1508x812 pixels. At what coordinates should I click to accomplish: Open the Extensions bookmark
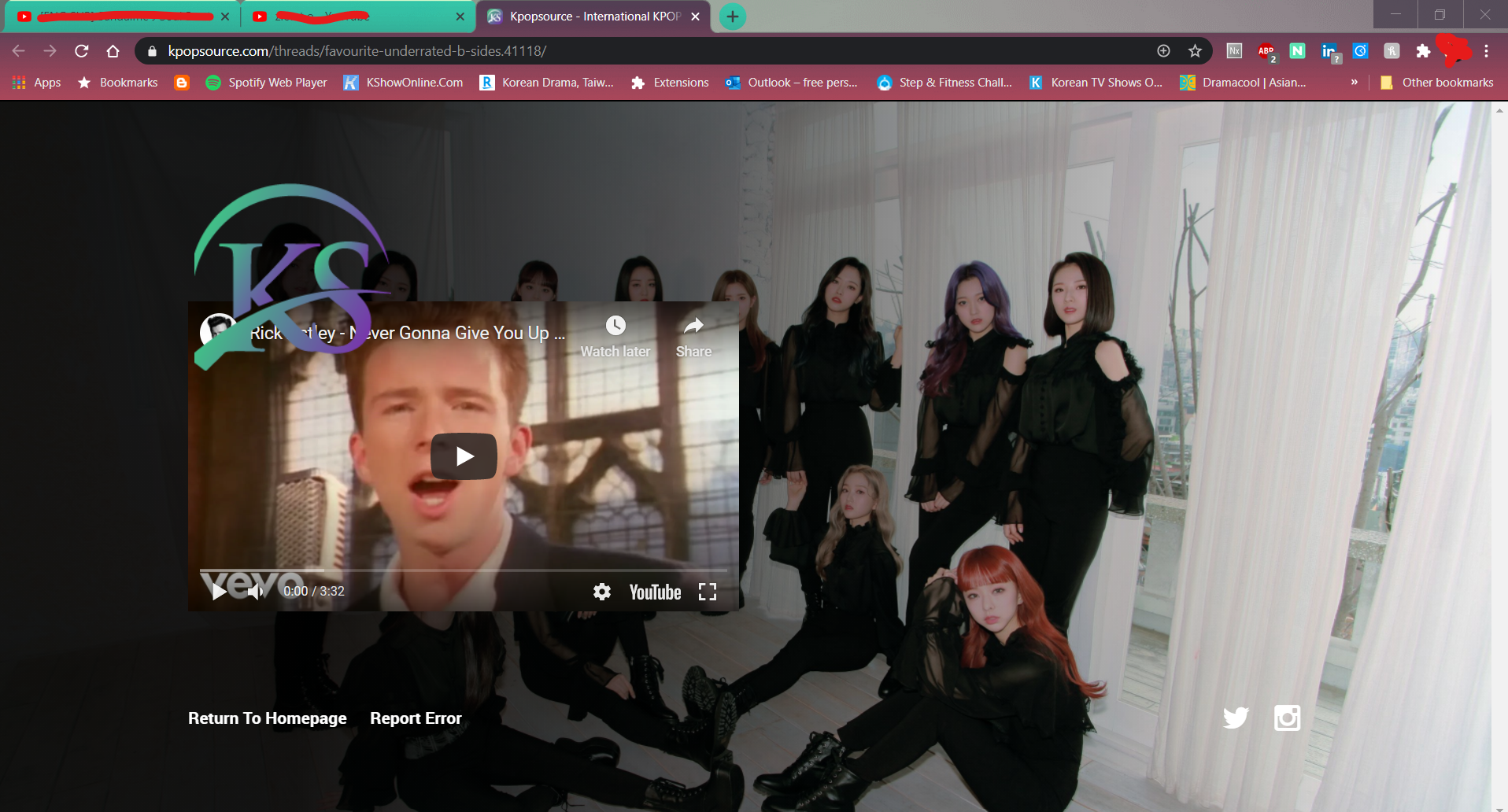coord(670,83)
